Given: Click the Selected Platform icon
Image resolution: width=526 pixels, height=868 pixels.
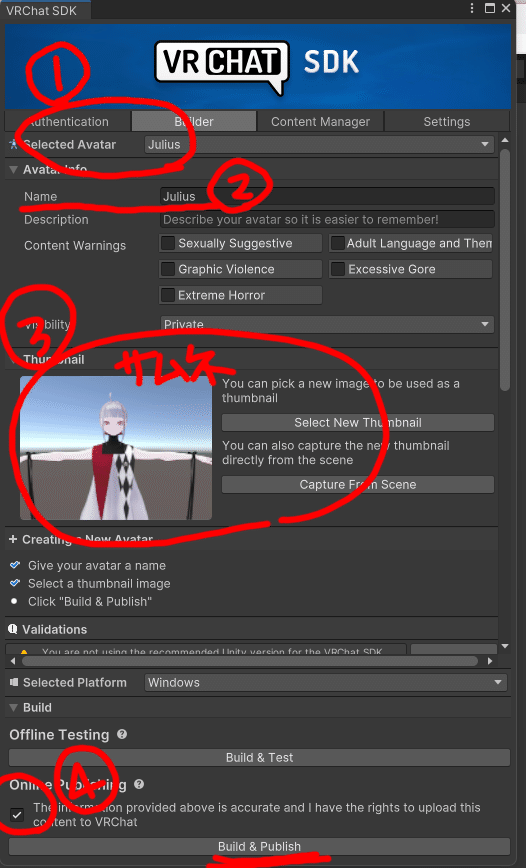Looking at the screenshot, I should [14, 683].
